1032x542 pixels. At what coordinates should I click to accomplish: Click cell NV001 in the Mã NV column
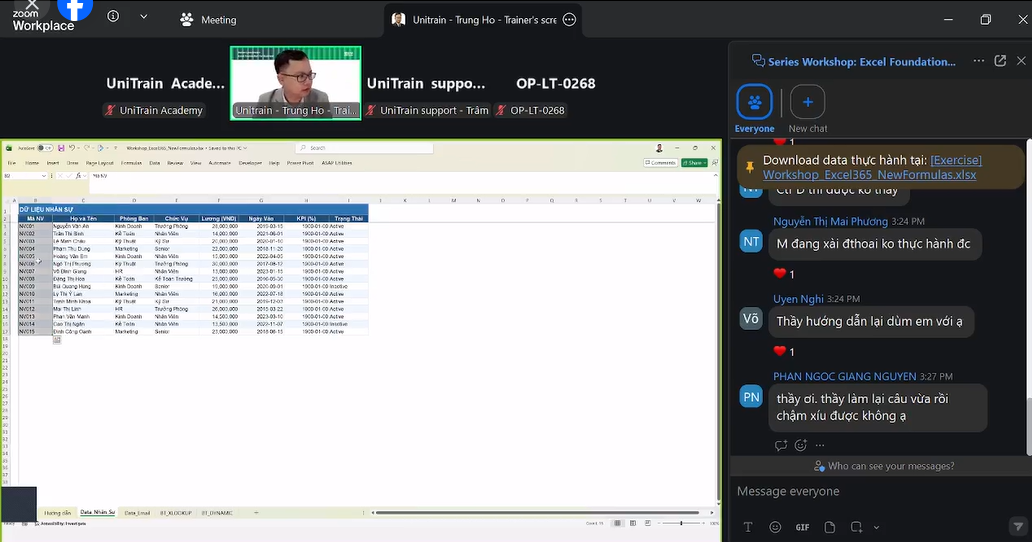pos(35,226)
